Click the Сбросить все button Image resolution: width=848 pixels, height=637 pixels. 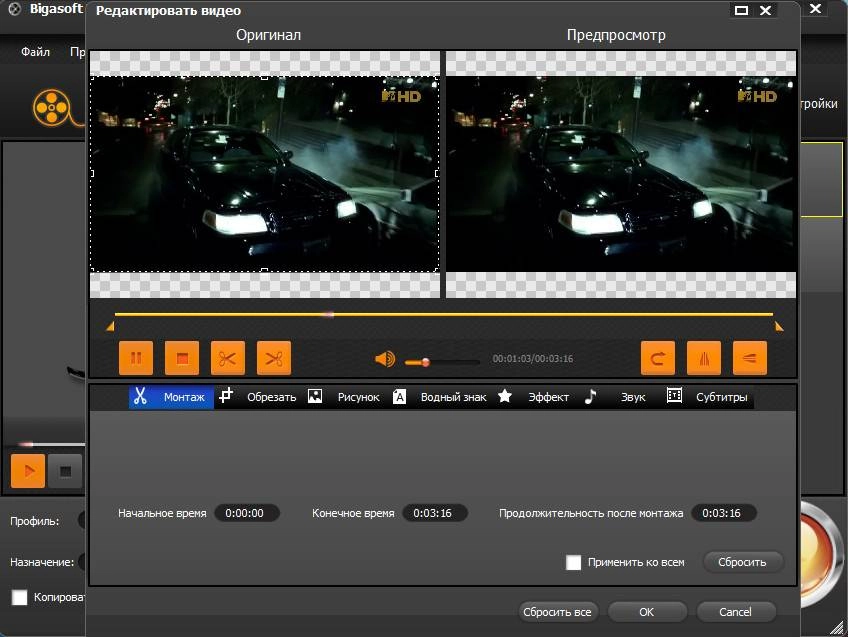557,612
